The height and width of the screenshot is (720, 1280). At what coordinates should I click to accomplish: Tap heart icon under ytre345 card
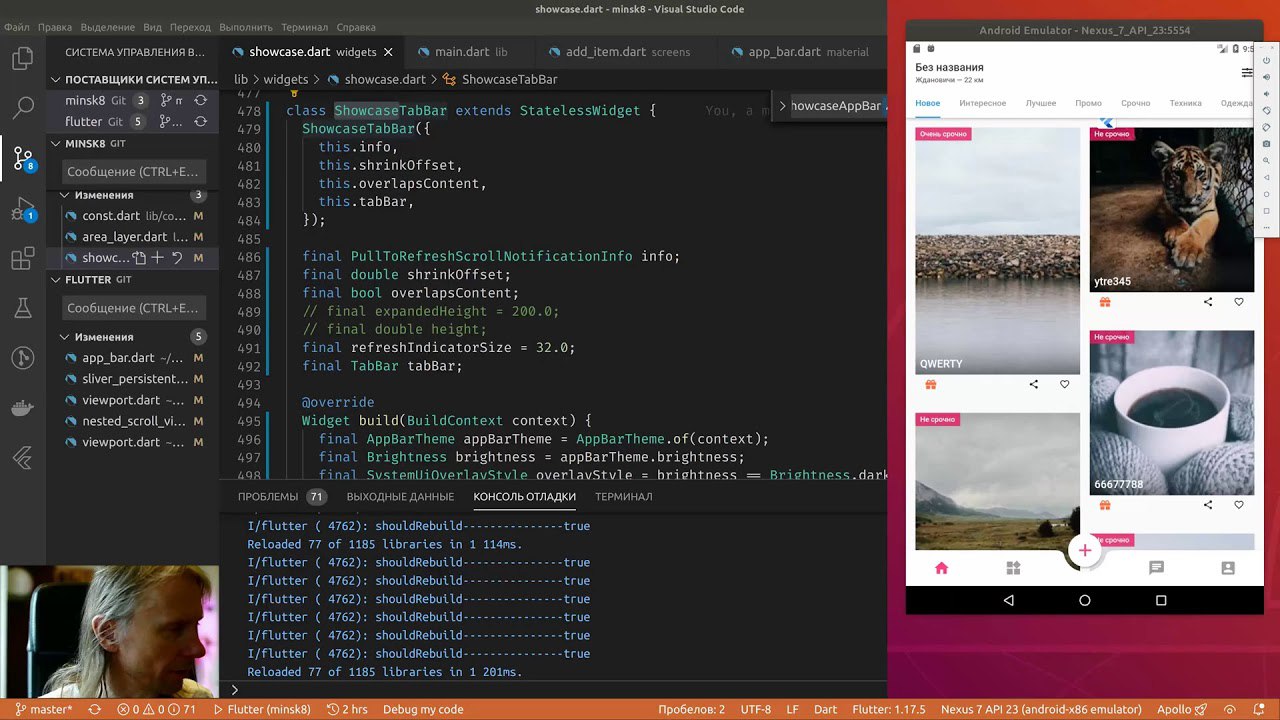tap(1238, 302)
